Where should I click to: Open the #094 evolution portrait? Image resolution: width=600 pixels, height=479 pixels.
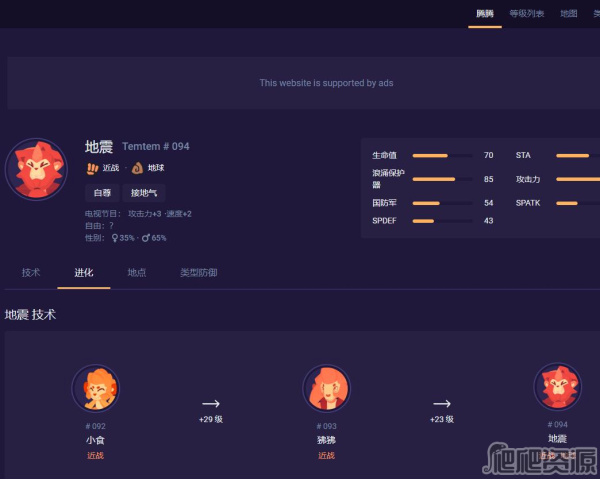[x=558, y=386]
